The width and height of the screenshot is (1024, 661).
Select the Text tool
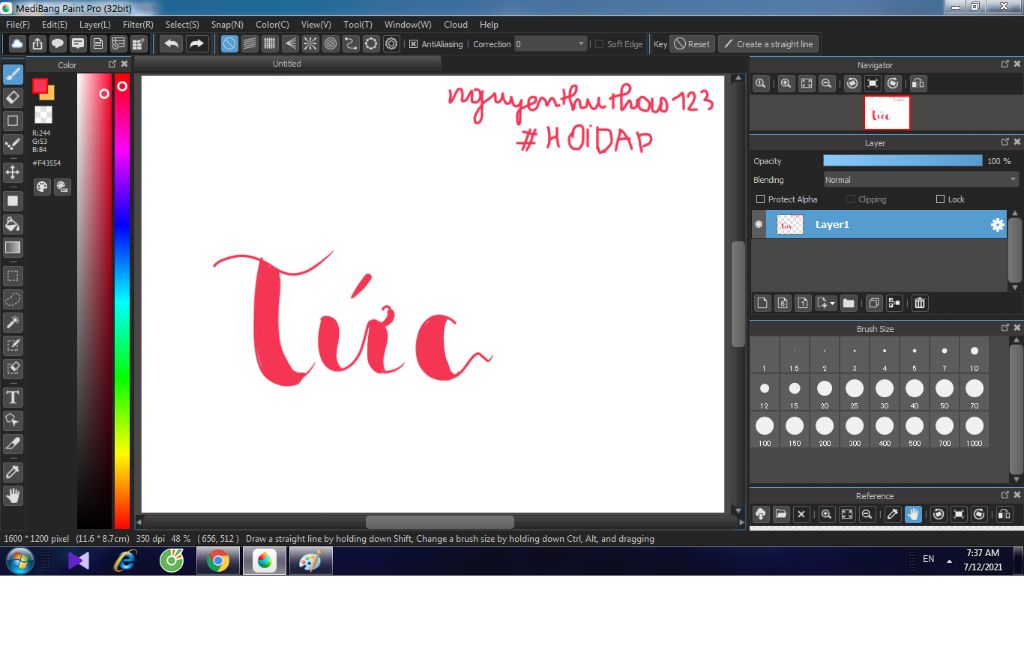[x=12, y=397]
